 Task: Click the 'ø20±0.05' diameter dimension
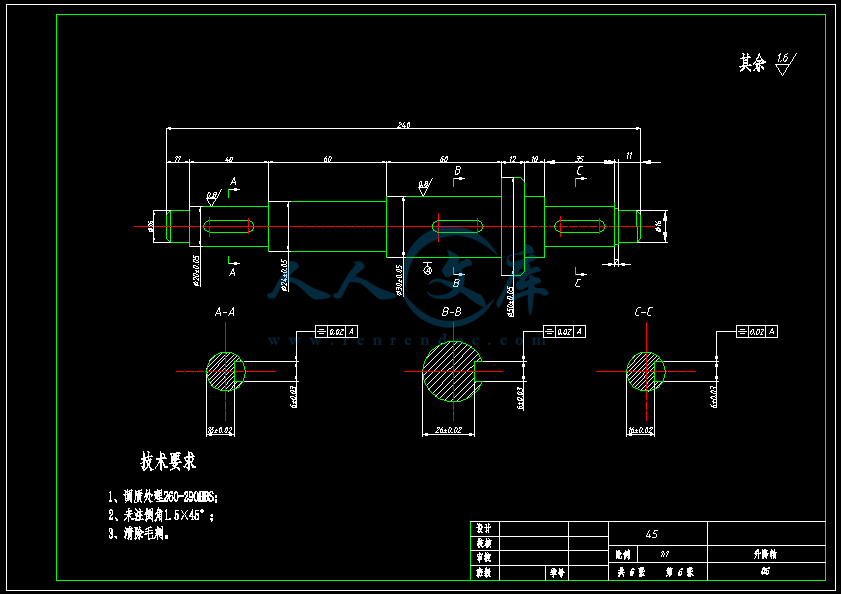coord(197,270)
